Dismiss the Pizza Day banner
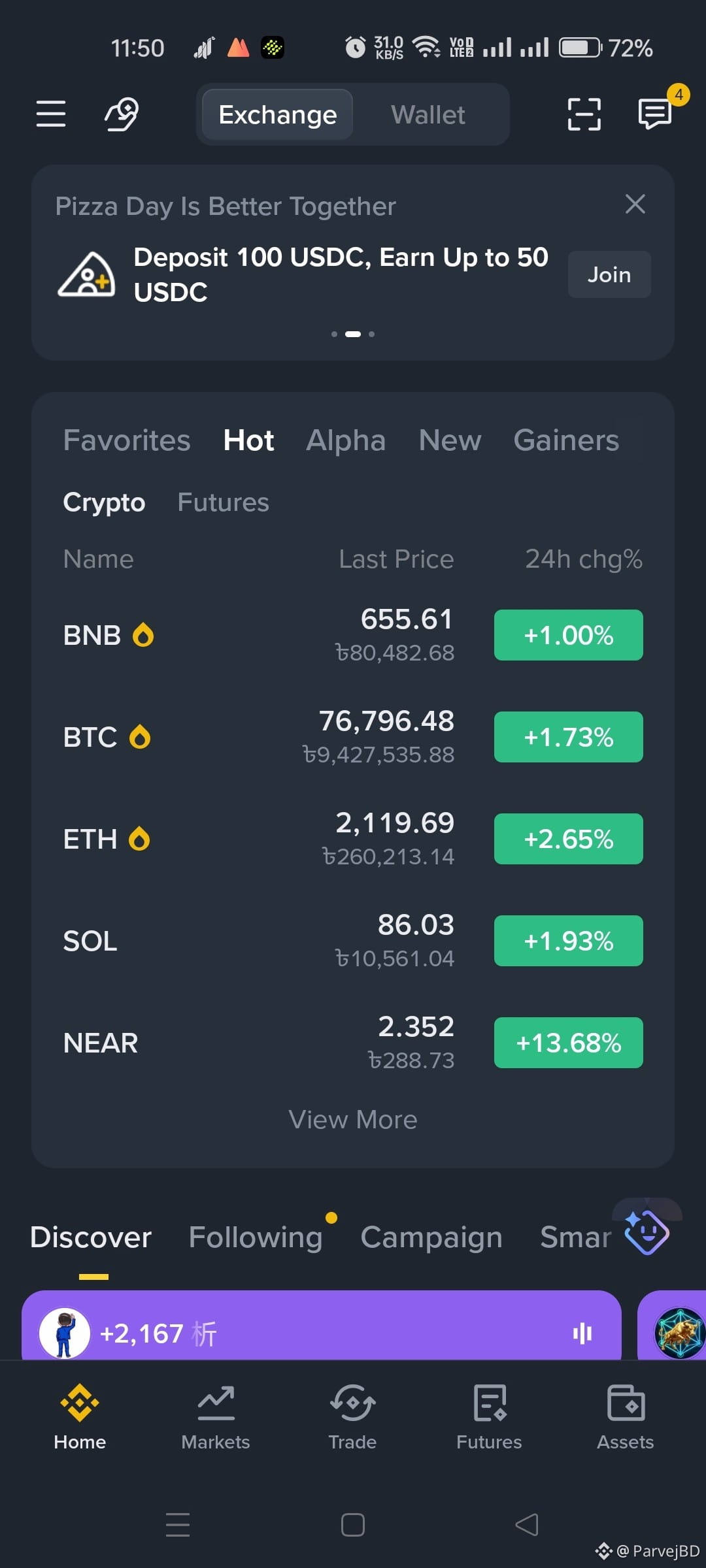The height and width of the screenshot is (1568, 706). click(x=635, y=204)
